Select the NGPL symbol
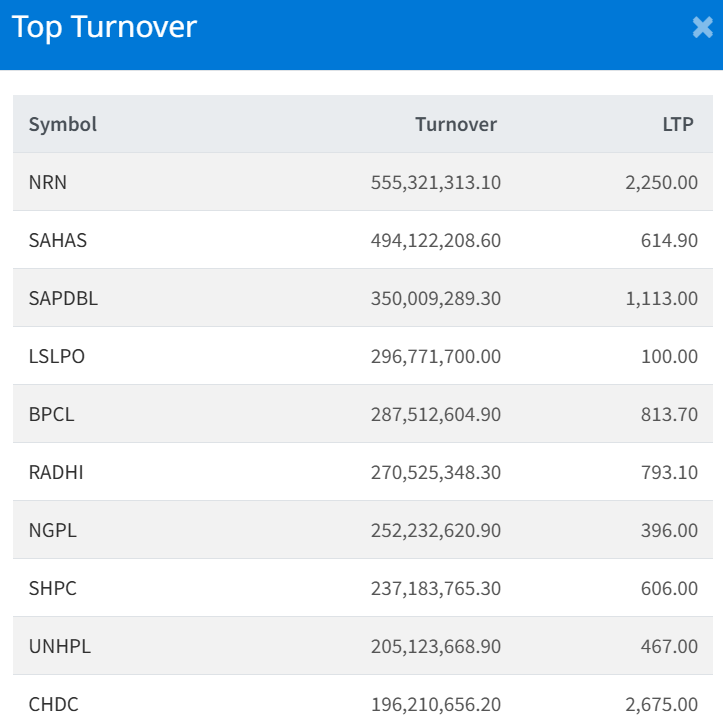Image resolution: width=723 pixels, height=722 pixels. coord(53,531)
